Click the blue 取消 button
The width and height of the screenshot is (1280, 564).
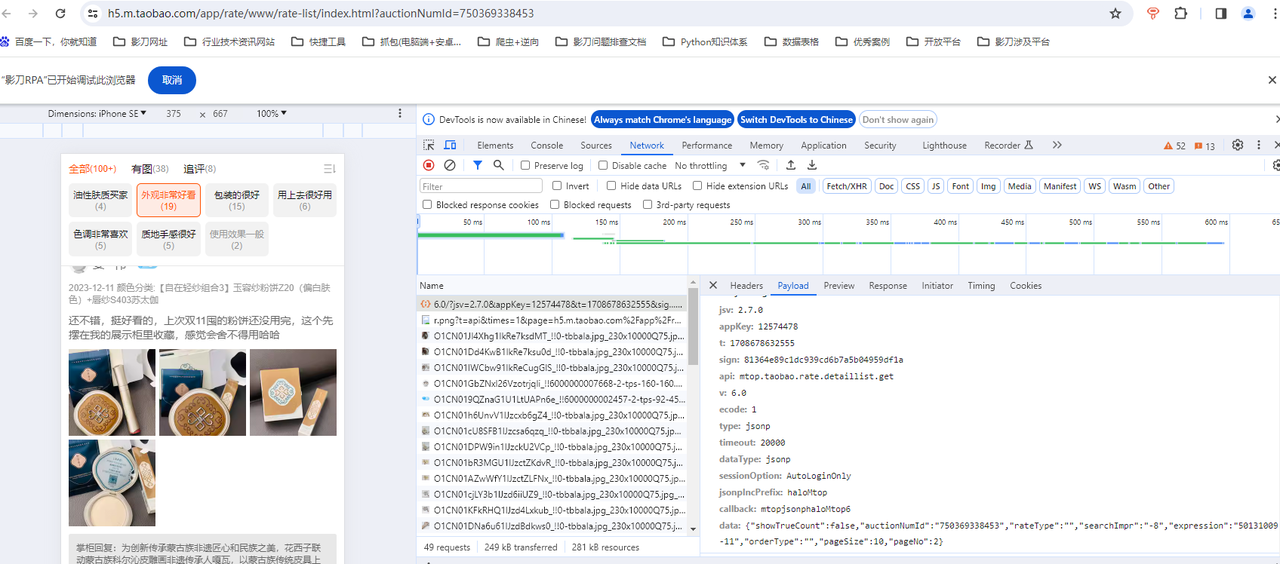tap(172, 80)
